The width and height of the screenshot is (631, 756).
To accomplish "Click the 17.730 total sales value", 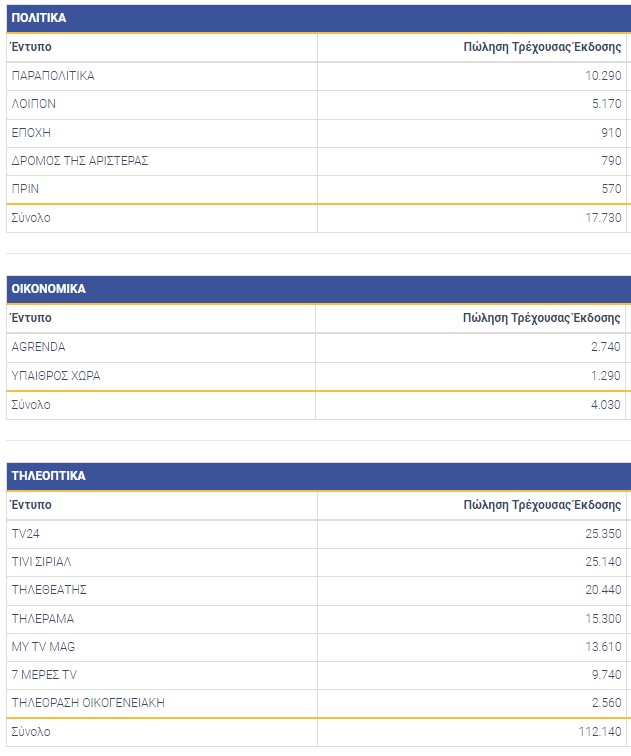I will tap(602, 218).
